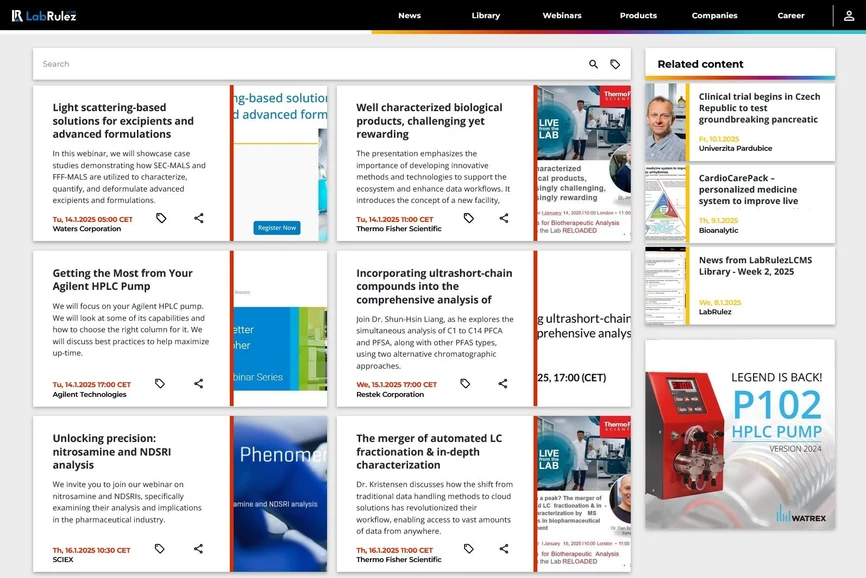Go to Webinars section

(x=562, y=15)
